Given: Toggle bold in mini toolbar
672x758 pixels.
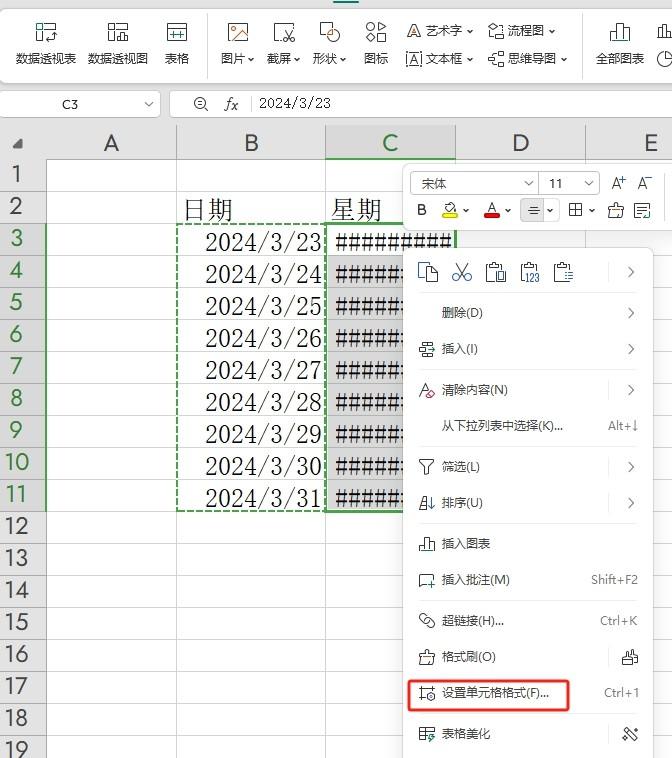Looking at the screenshot, I should click(422, 210).
